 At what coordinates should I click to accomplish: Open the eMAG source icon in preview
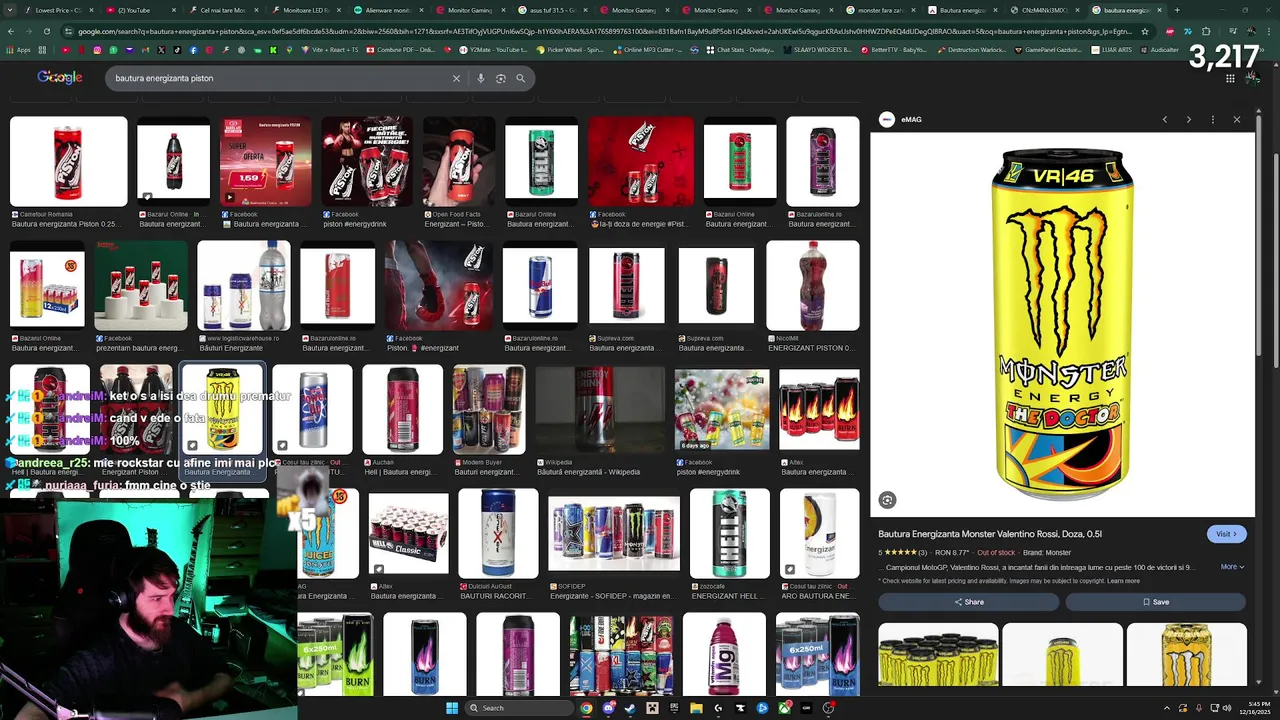tap(886, 119)
